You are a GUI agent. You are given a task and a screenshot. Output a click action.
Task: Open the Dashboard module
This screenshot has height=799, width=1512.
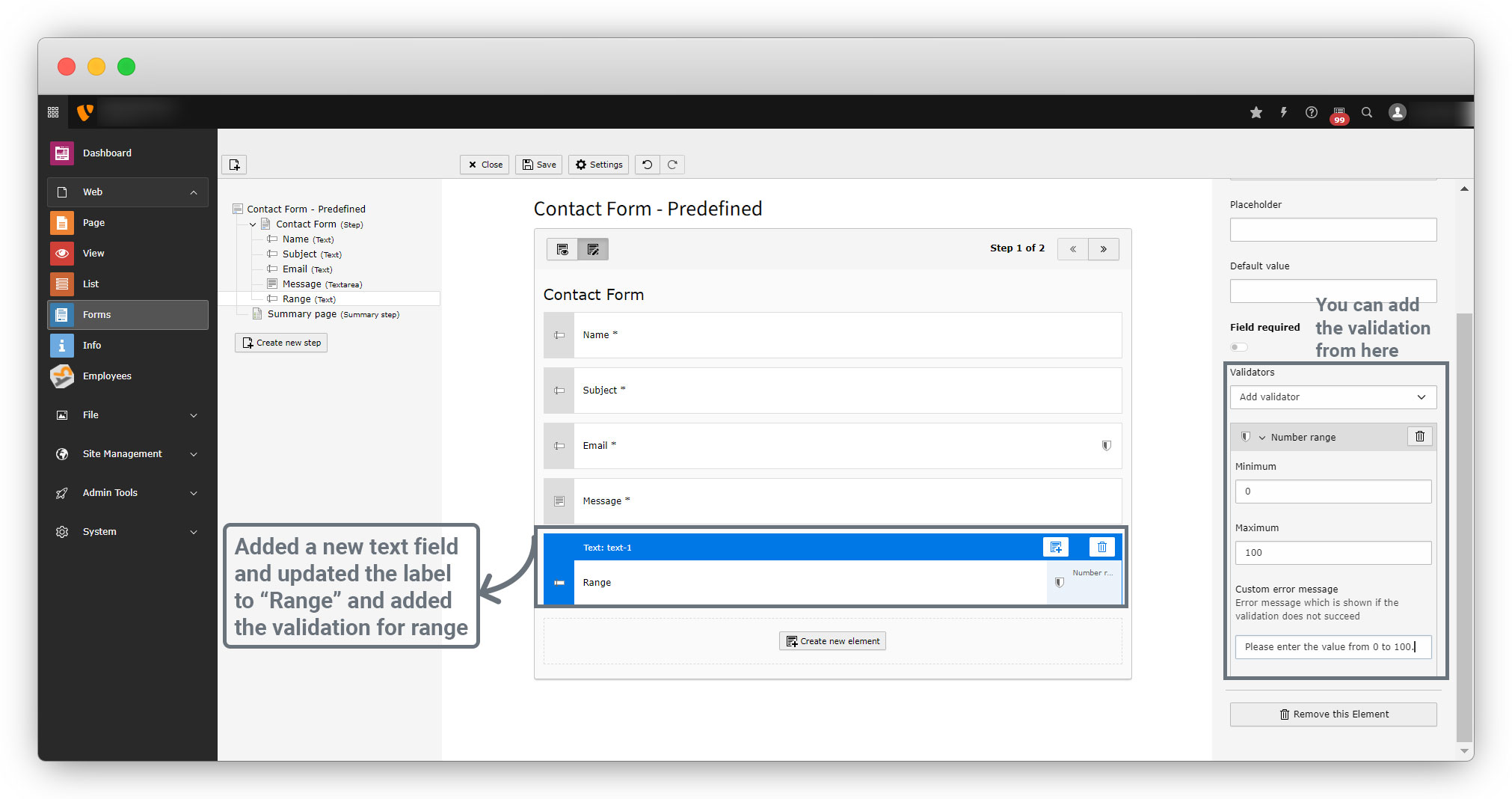tap(107, 153)
